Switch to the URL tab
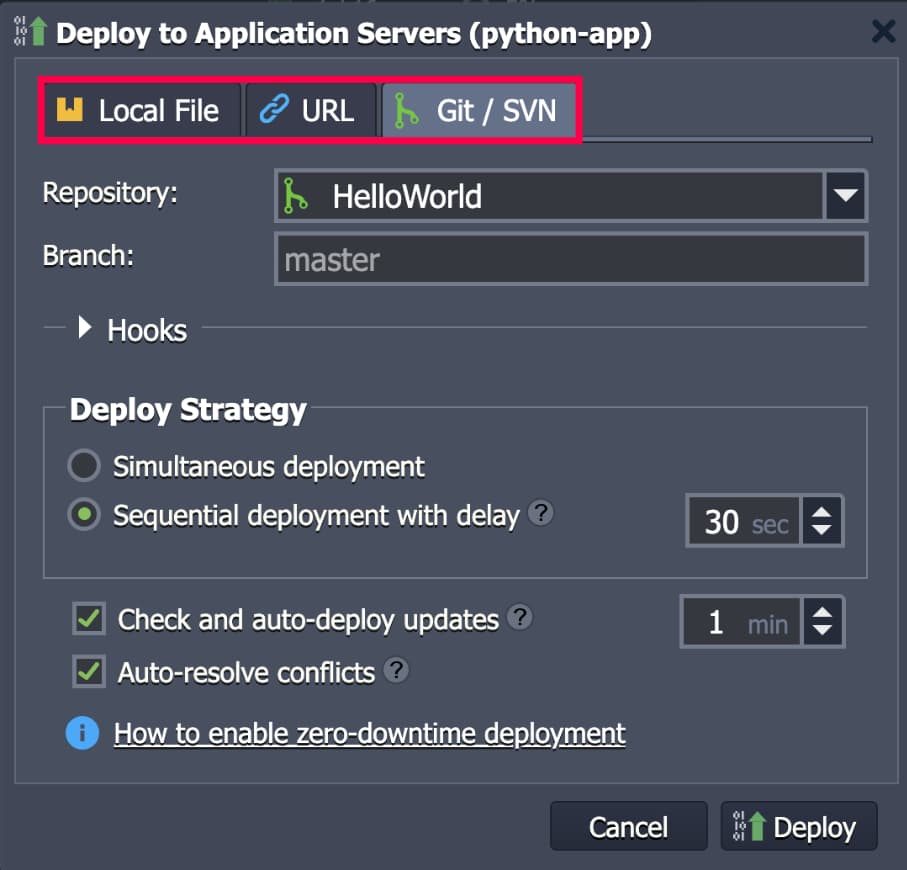The height and width of the screenshot is (870, 907). 311,110
